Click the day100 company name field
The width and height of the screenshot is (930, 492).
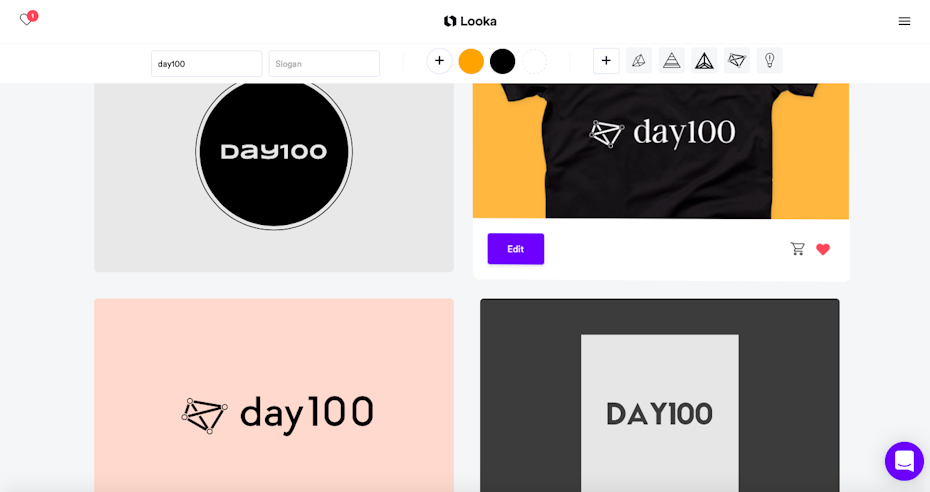[x=206, y=63]
